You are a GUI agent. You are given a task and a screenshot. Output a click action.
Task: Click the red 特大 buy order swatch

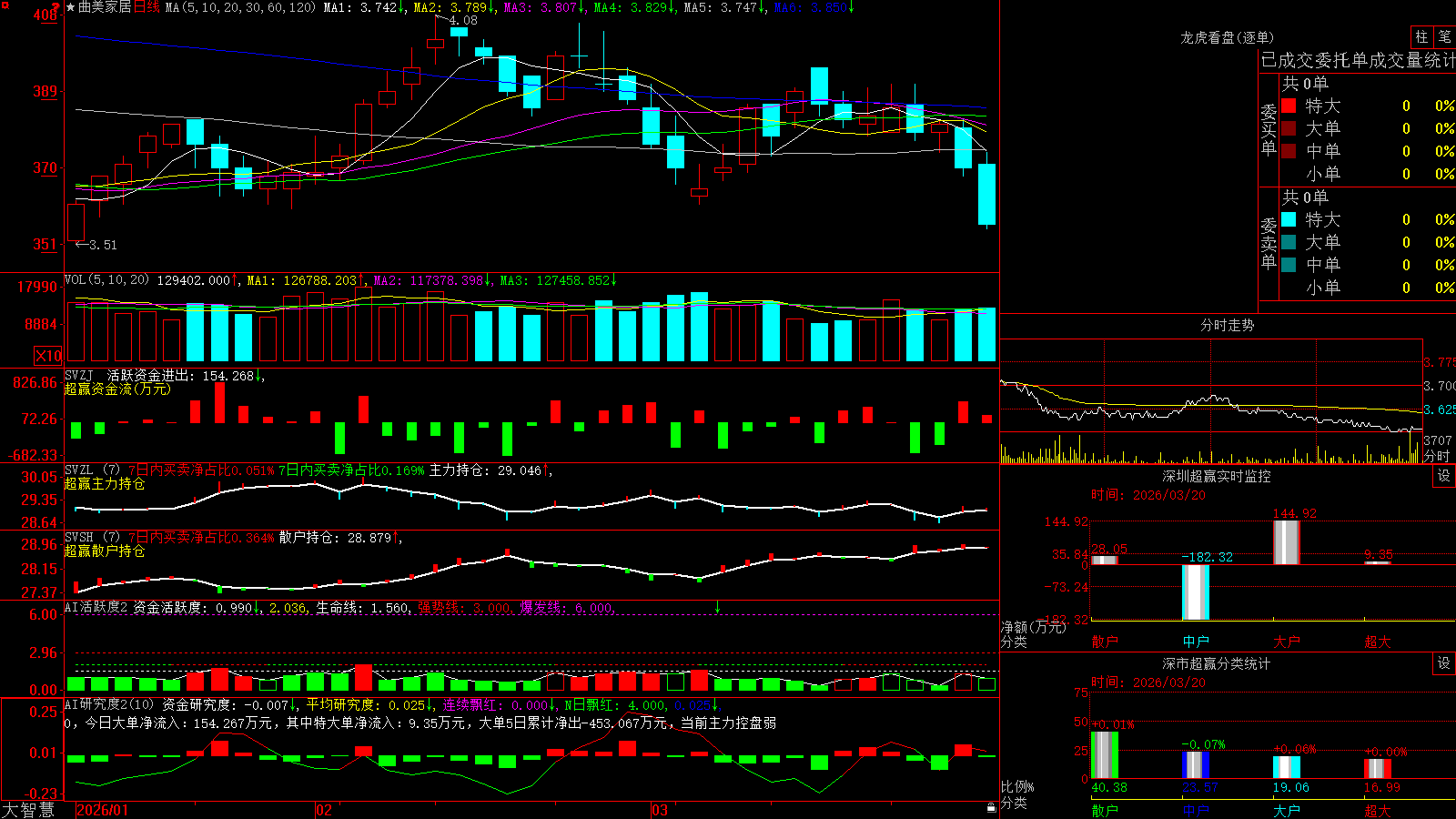tap(1289, 106)
